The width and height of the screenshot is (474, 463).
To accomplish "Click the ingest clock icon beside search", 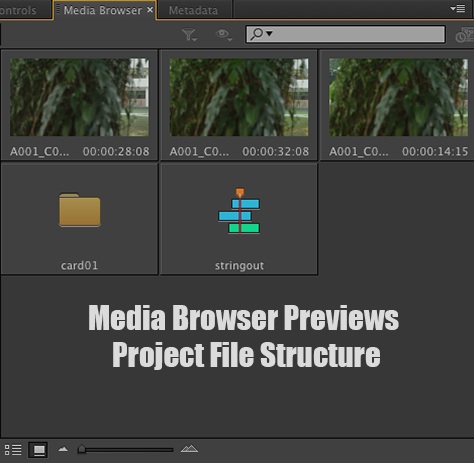I will (x=465, y=35).
